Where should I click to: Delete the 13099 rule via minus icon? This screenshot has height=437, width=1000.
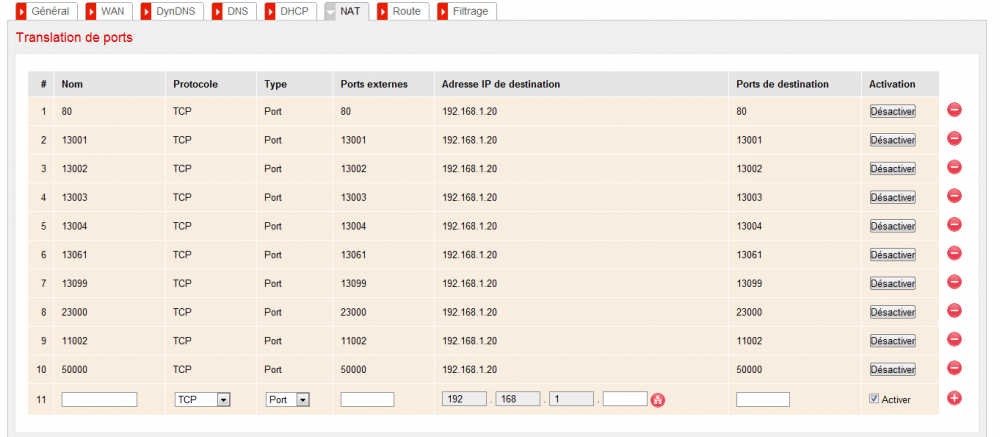pos(954,282)
